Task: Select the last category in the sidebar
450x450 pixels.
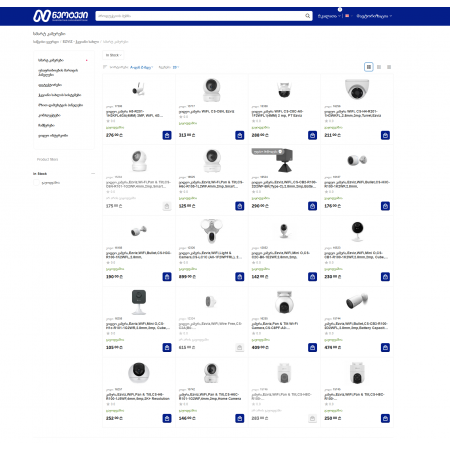Action: coord(53,136)
